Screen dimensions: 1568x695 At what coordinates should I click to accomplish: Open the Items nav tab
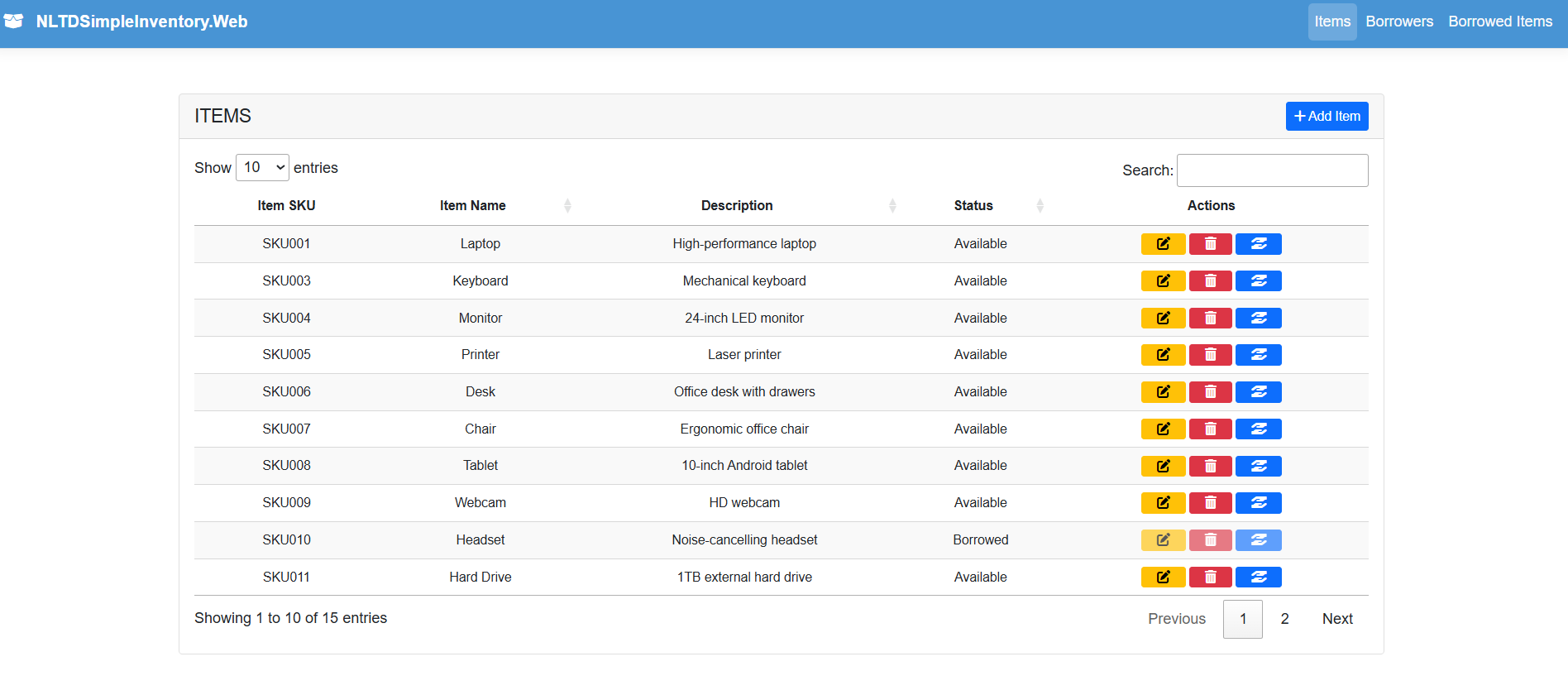(x=1332, y=22)
